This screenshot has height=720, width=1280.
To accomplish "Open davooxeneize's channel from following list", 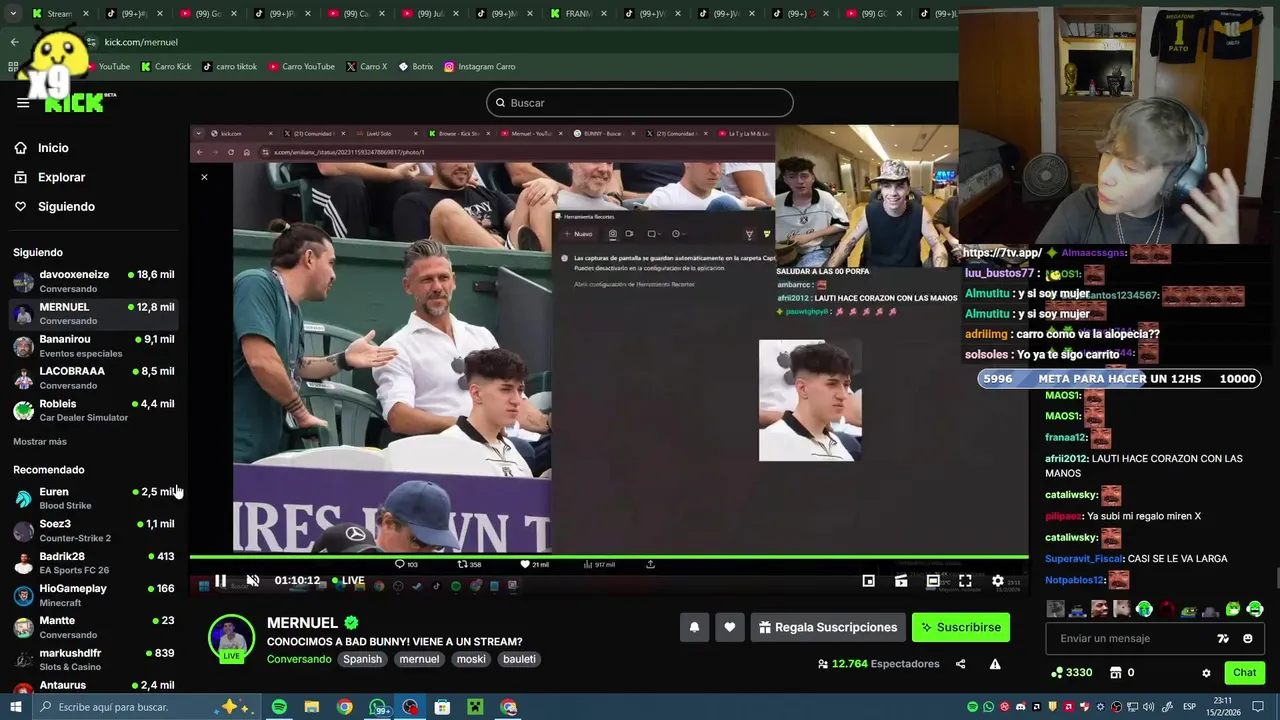I will point(94,281).
